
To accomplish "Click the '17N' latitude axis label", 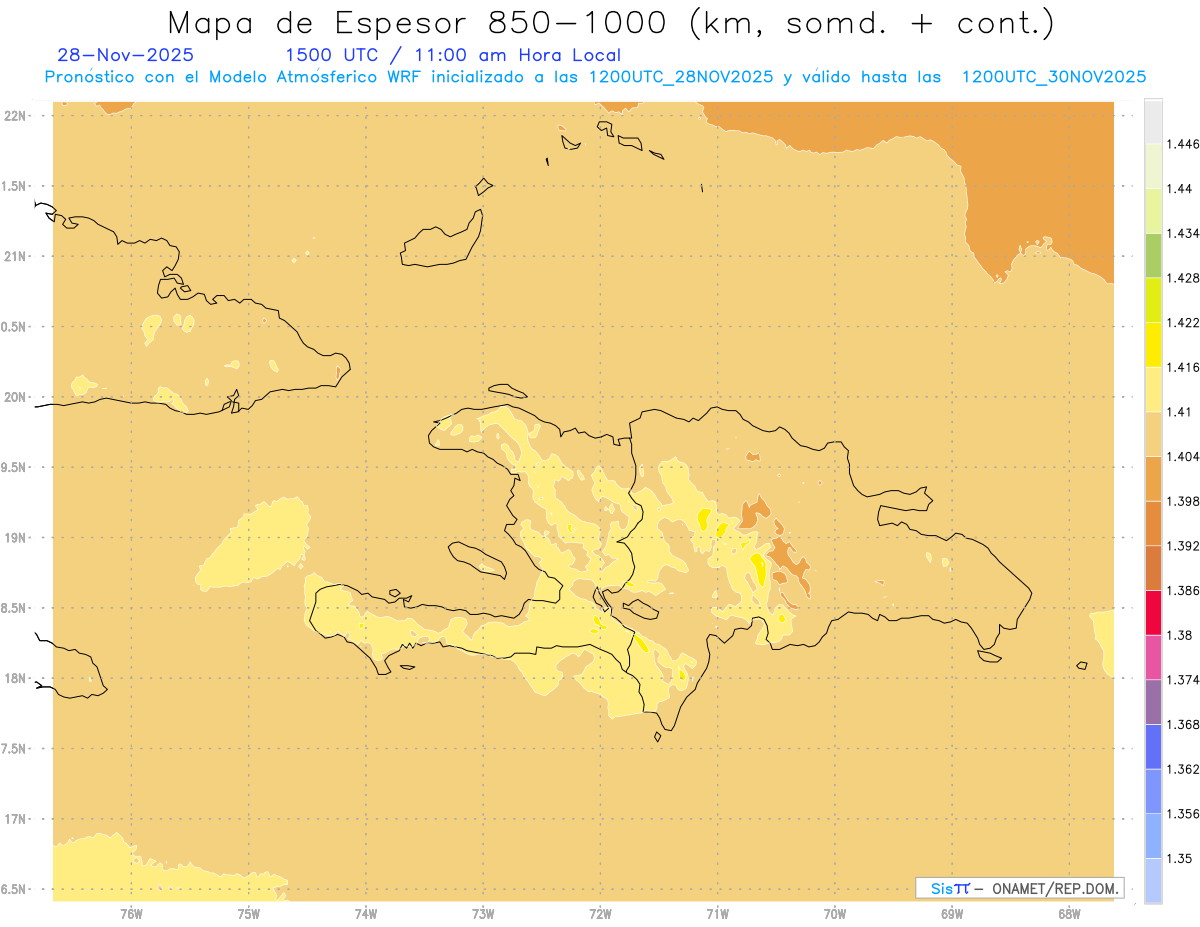I will [x=15, y=819].
